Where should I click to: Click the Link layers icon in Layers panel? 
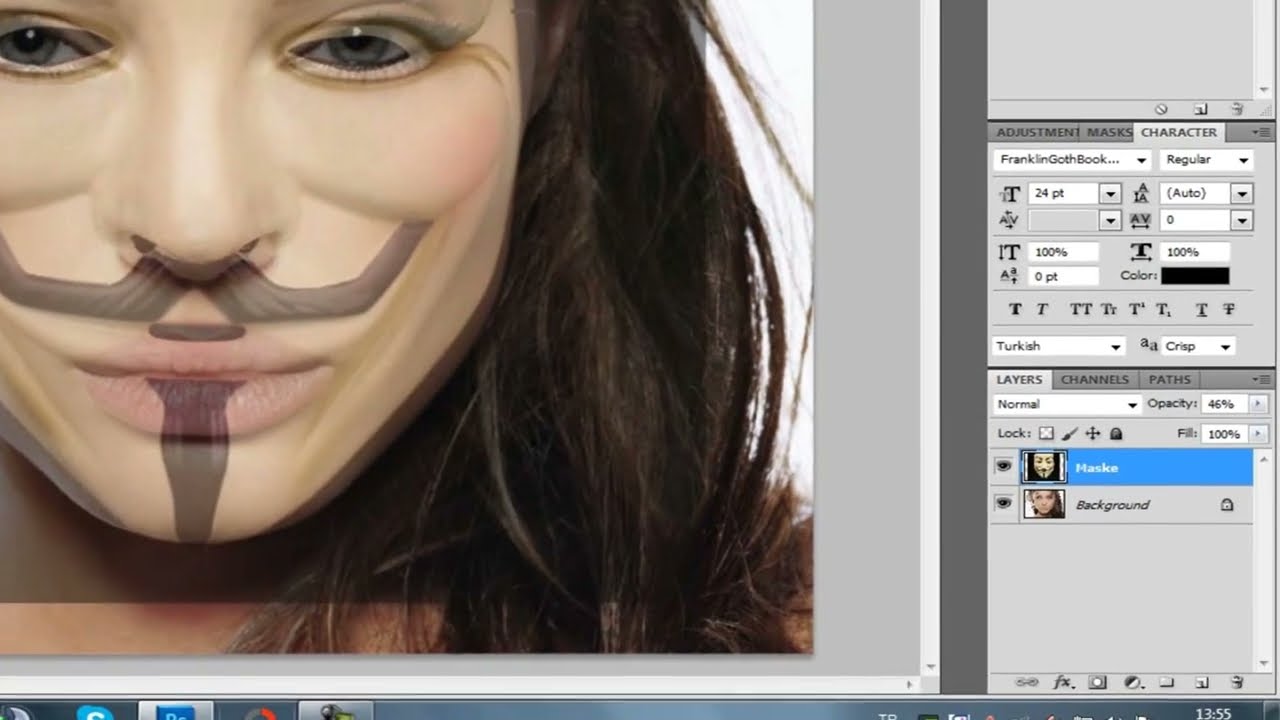pyautogui.click(x=1027, y=682)
